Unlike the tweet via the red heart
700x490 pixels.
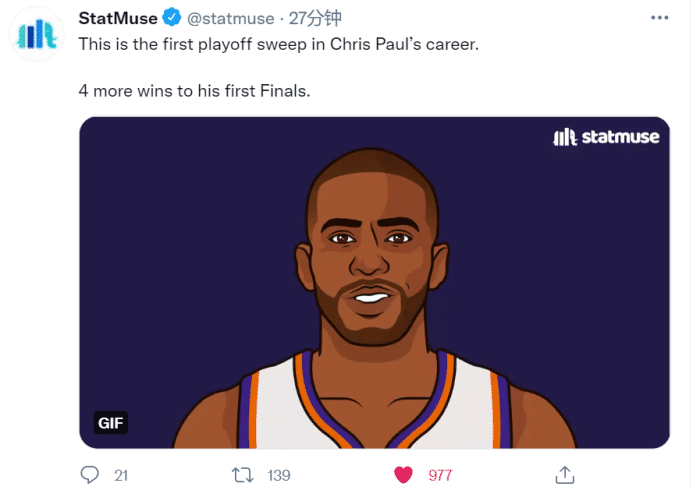403,474
